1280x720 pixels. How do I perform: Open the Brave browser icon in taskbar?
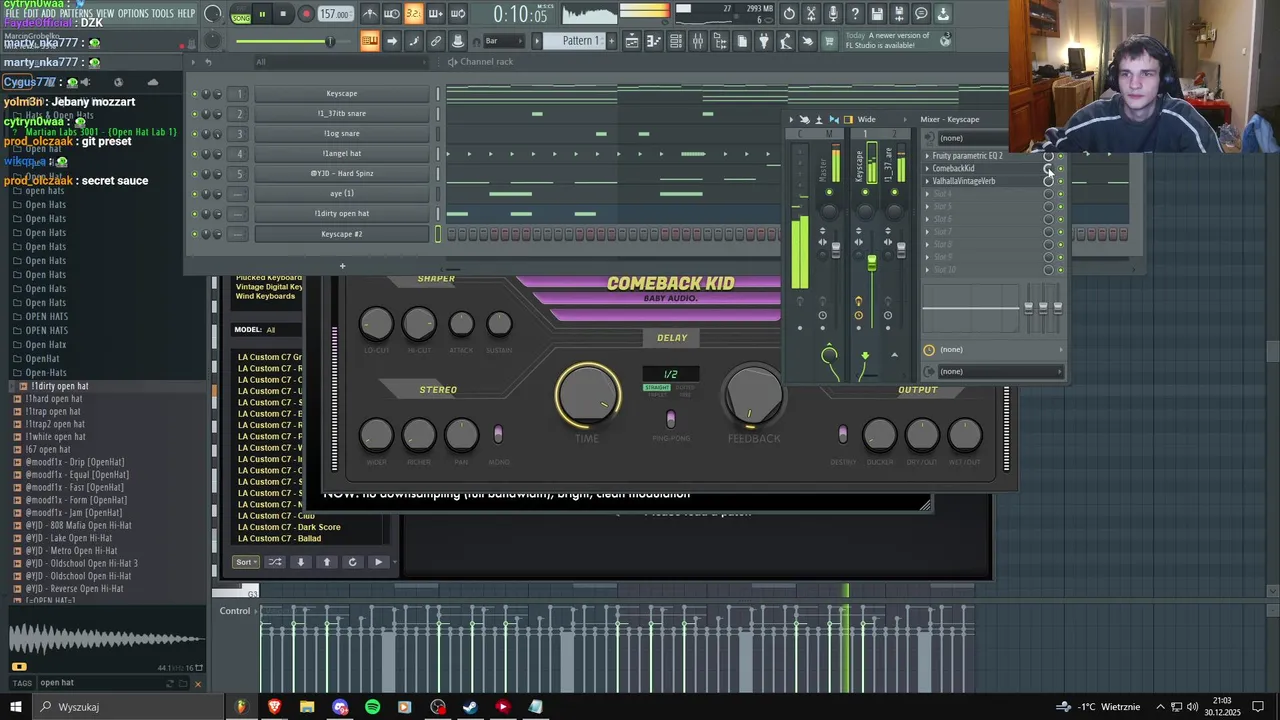274,707
